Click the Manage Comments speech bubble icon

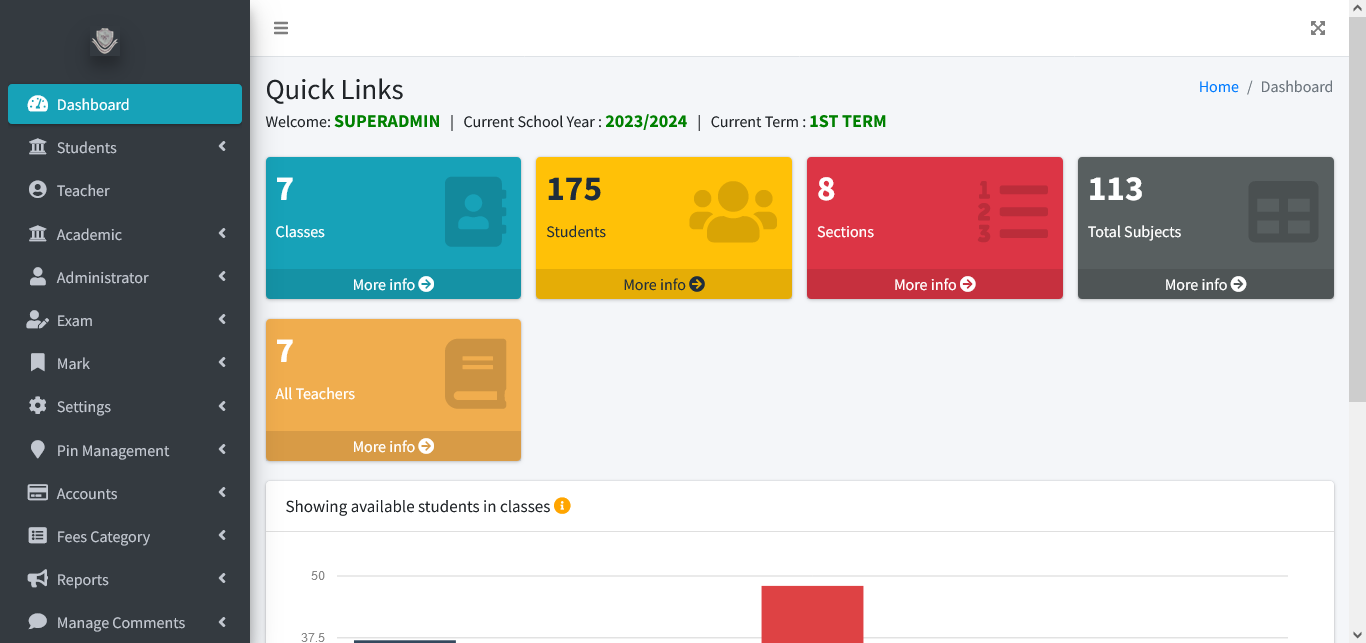pos(38,622)
